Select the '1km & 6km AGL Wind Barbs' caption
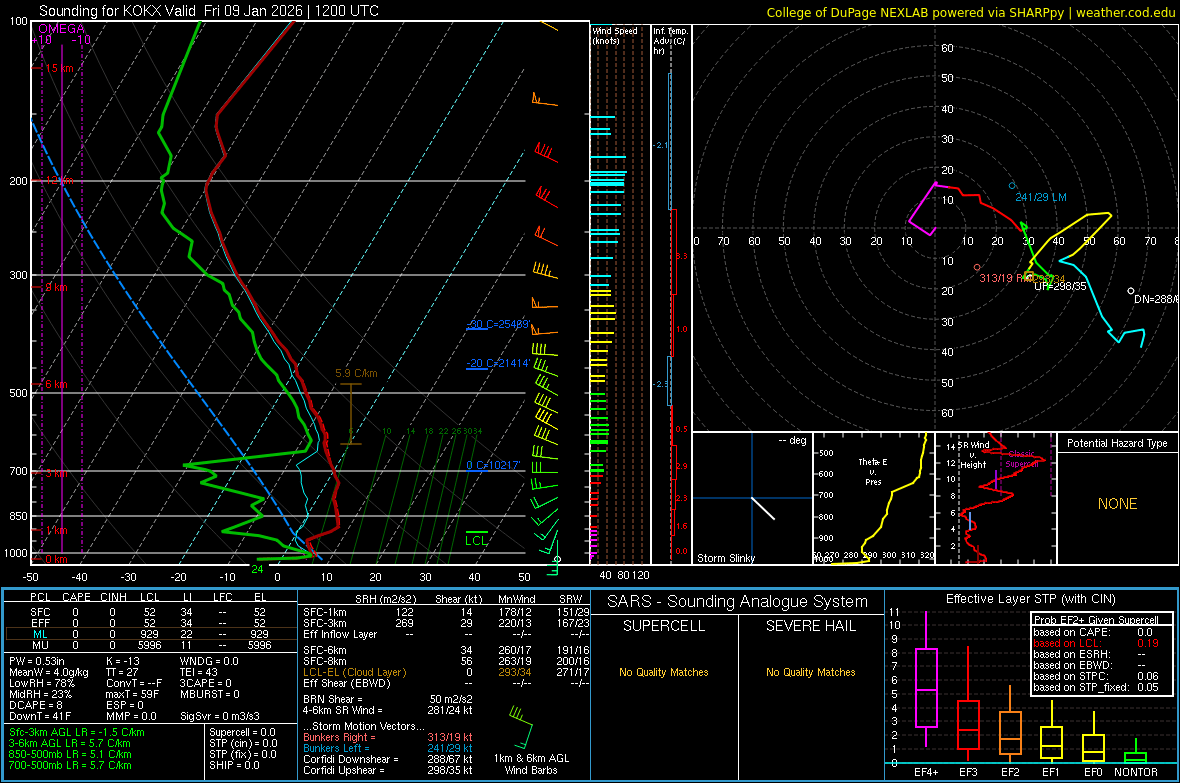The height and width of the screenshot is (783, 1180). (x=531, y=764)
